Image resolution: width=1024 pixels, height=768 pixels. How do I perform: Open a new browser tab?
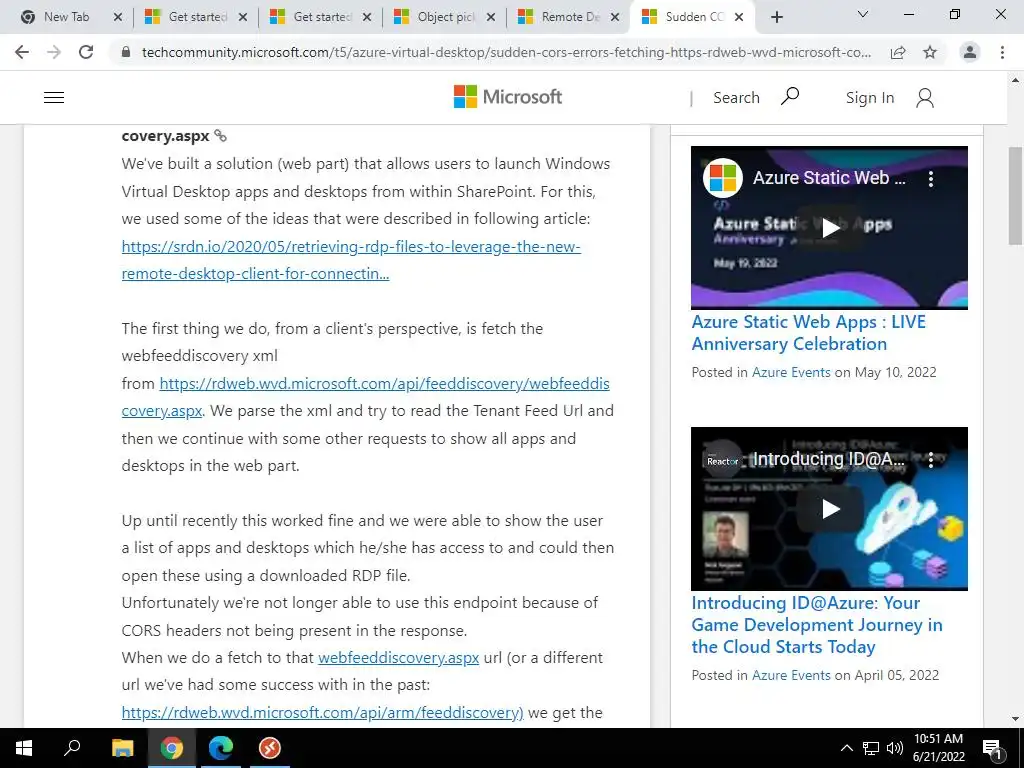[776, 17]
